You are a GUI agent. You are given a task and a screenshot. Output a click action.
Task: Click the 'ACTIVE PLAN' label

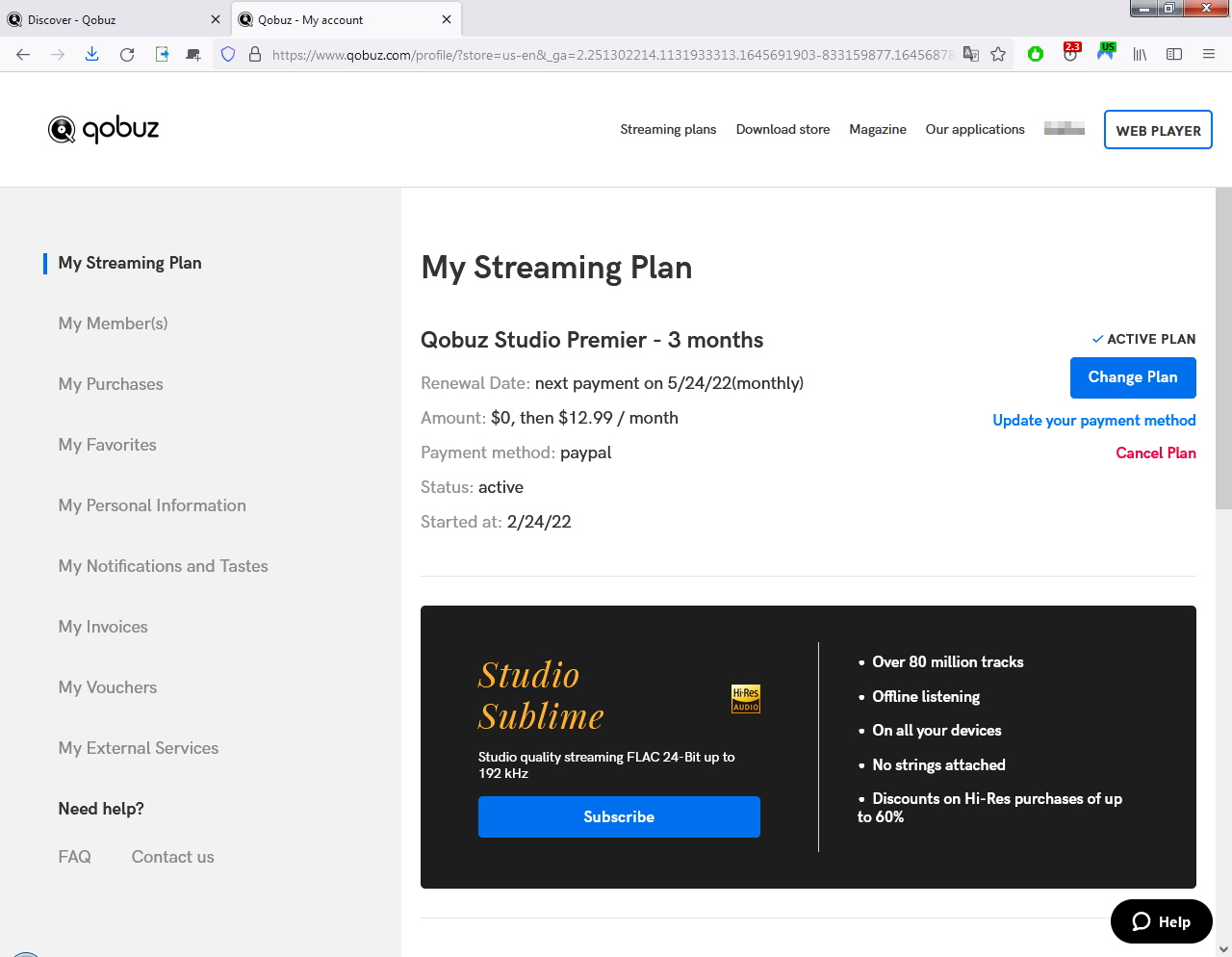point(1151,339)
